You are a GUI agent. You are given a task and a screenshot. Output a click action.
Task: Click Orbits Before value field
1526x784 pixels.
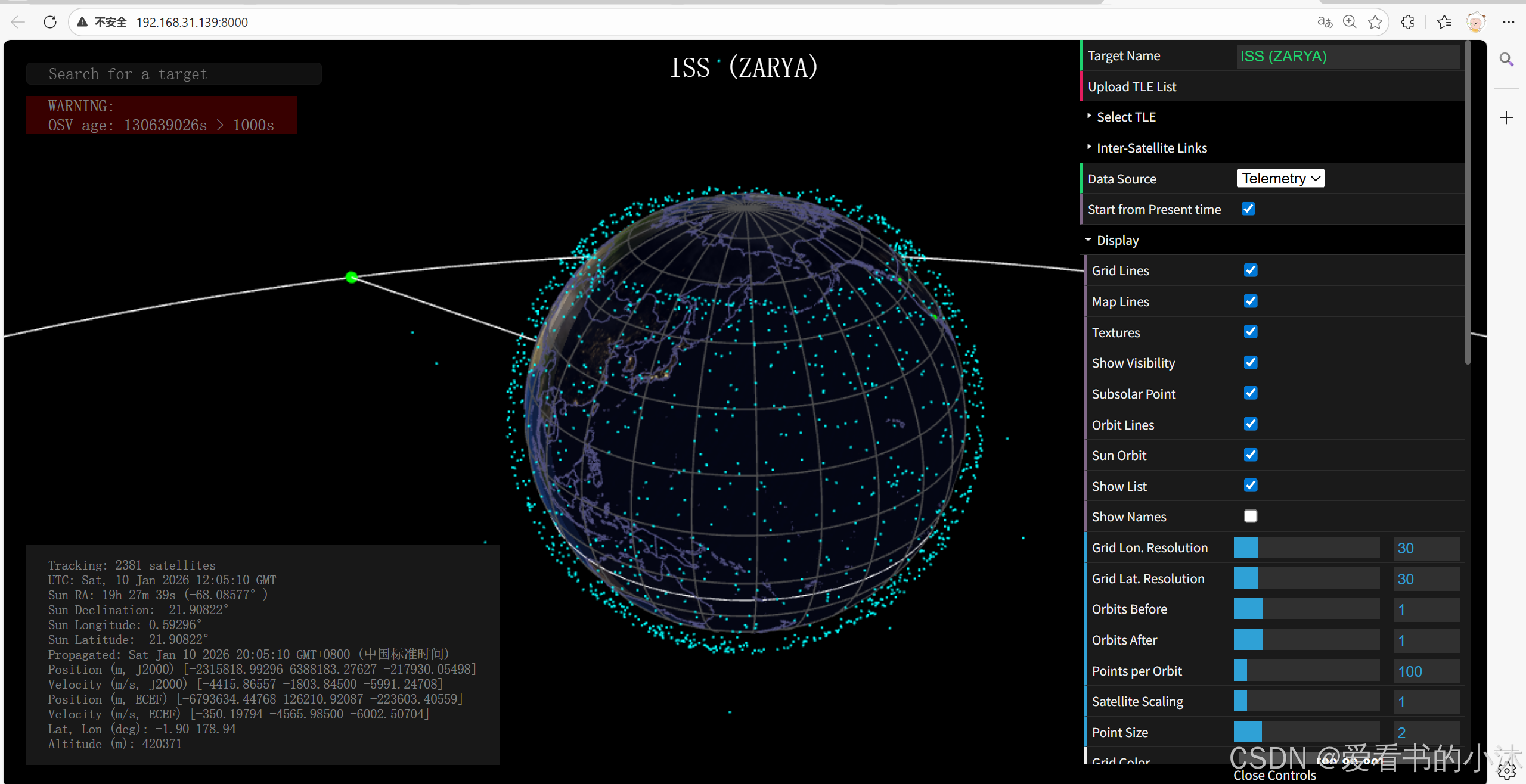pos(1427,609)
